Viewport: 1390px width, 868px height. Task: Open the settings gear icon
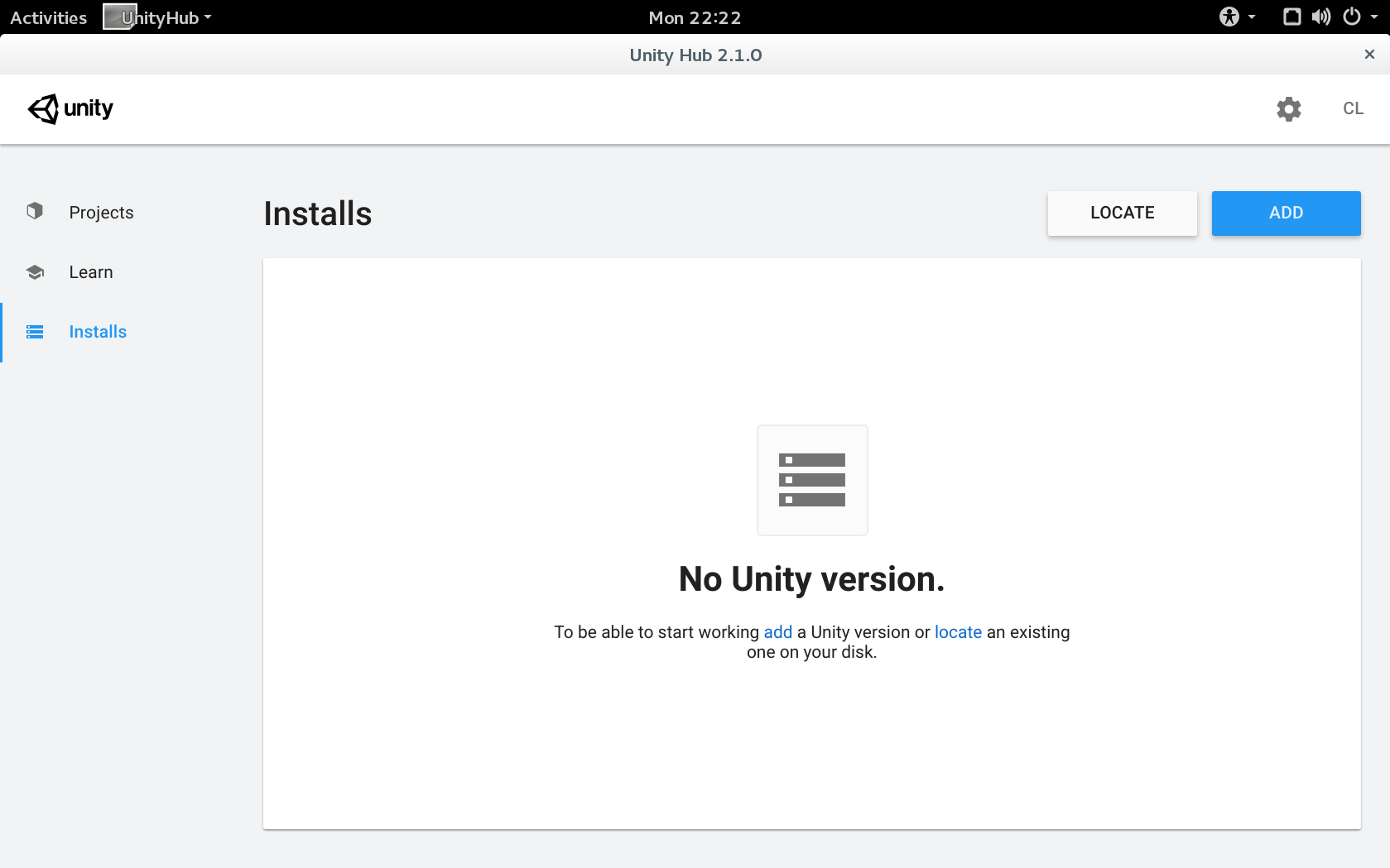(1288, 109)
